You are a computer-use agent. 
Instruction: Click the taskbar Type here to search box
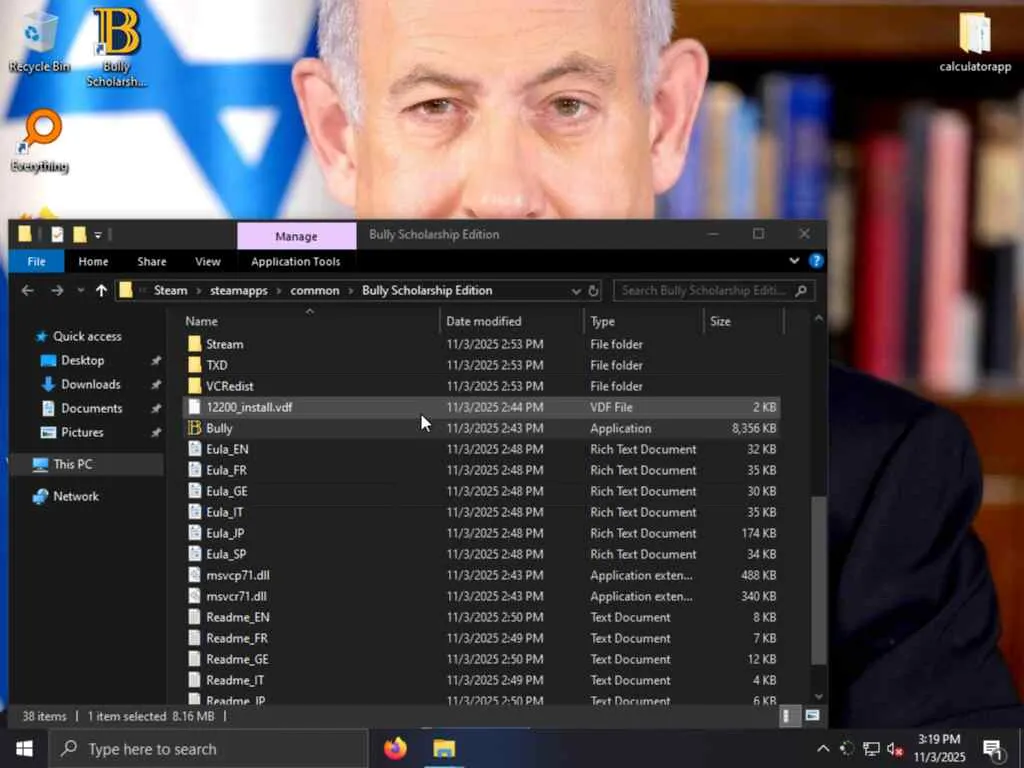tap(209, 749)
